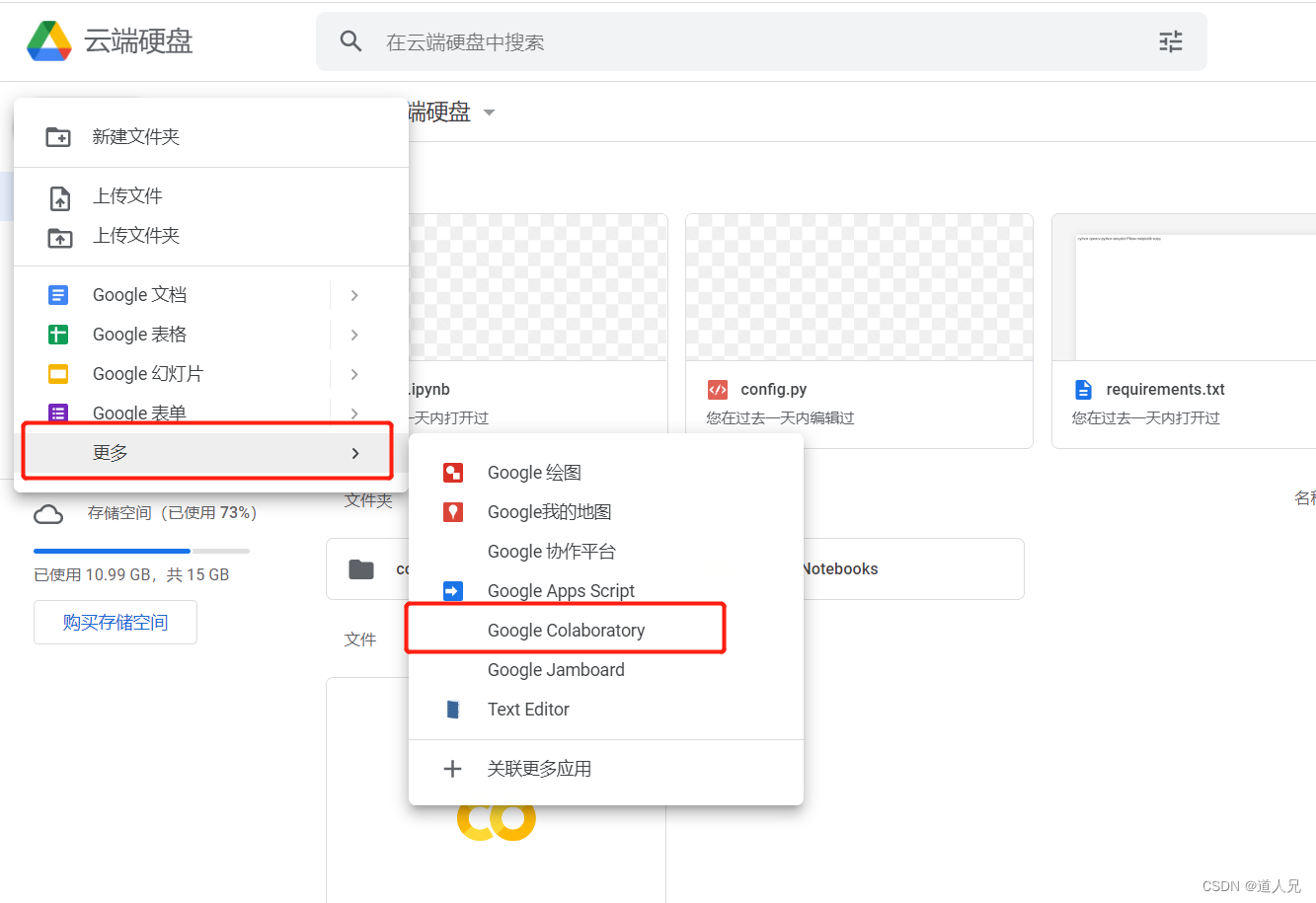The width and height of the screenshot is (1316, 903).
Task: Select Google 协作平台 in submenu
Action: click(x=606, y=552)
